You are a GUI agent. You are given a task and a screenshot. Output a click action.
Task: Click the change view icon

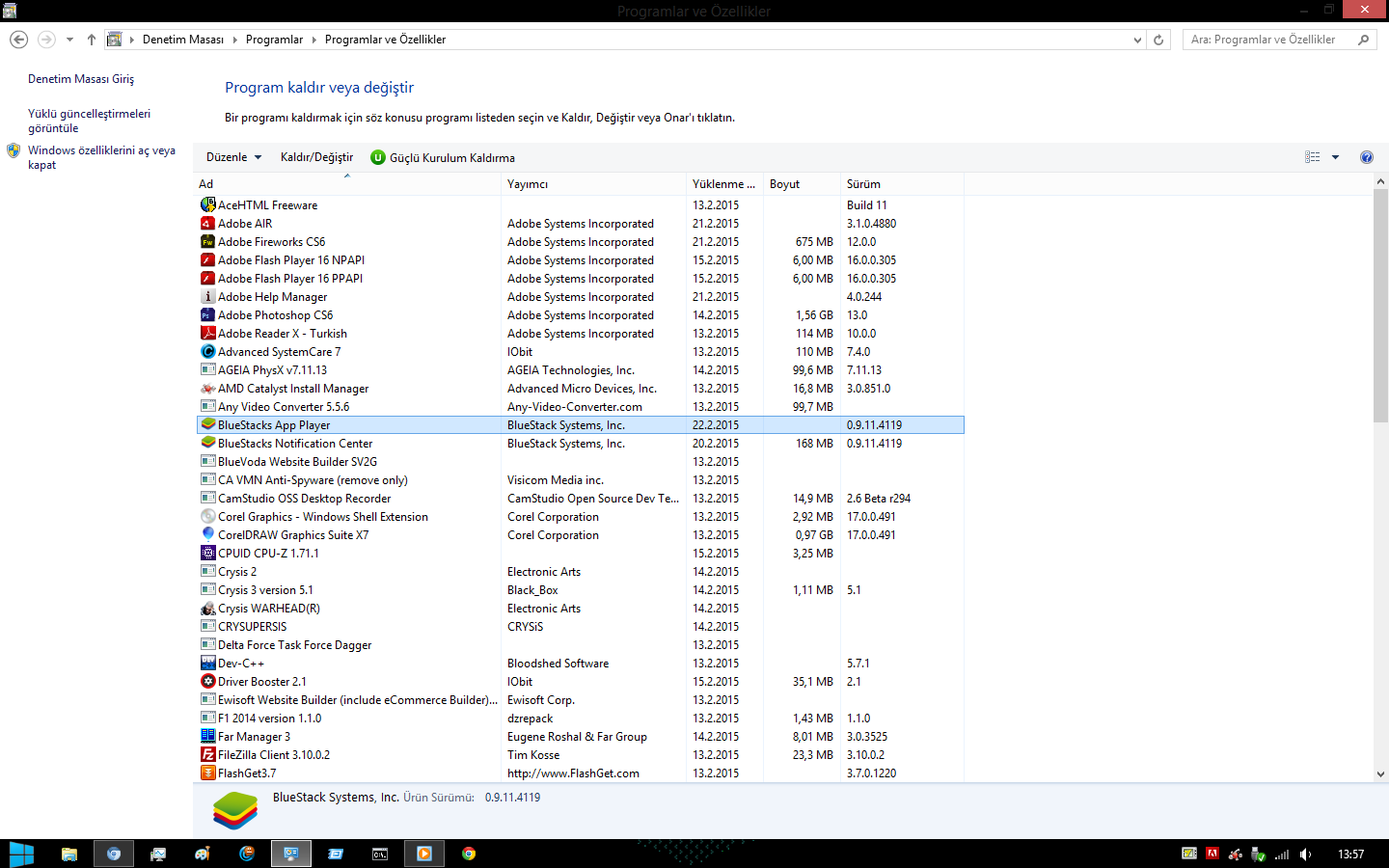coord(1313,157)
